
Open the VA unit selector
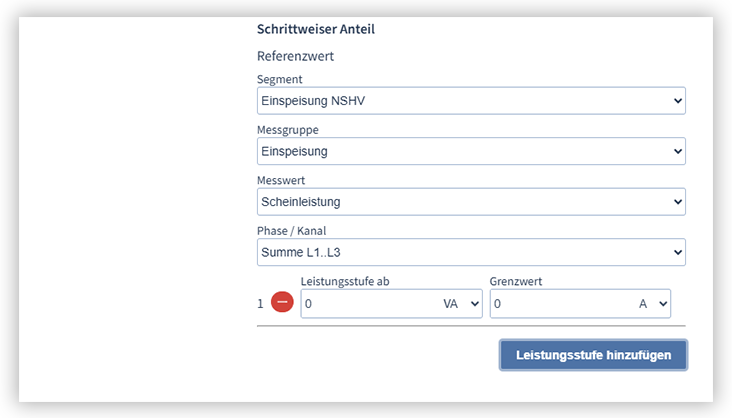461,304
